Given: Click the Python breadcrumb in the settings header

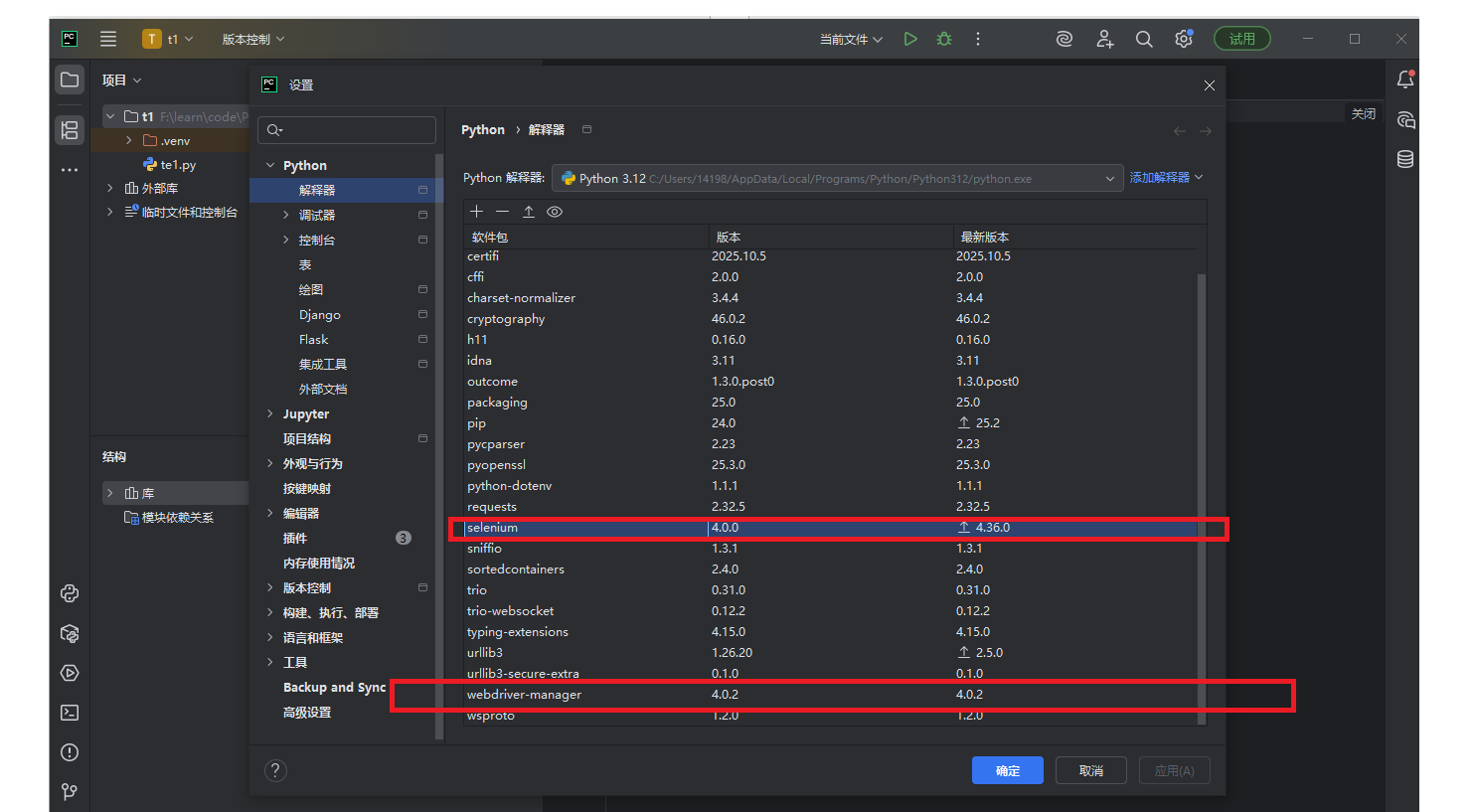Looking at the screenshot, I should 483,129.
